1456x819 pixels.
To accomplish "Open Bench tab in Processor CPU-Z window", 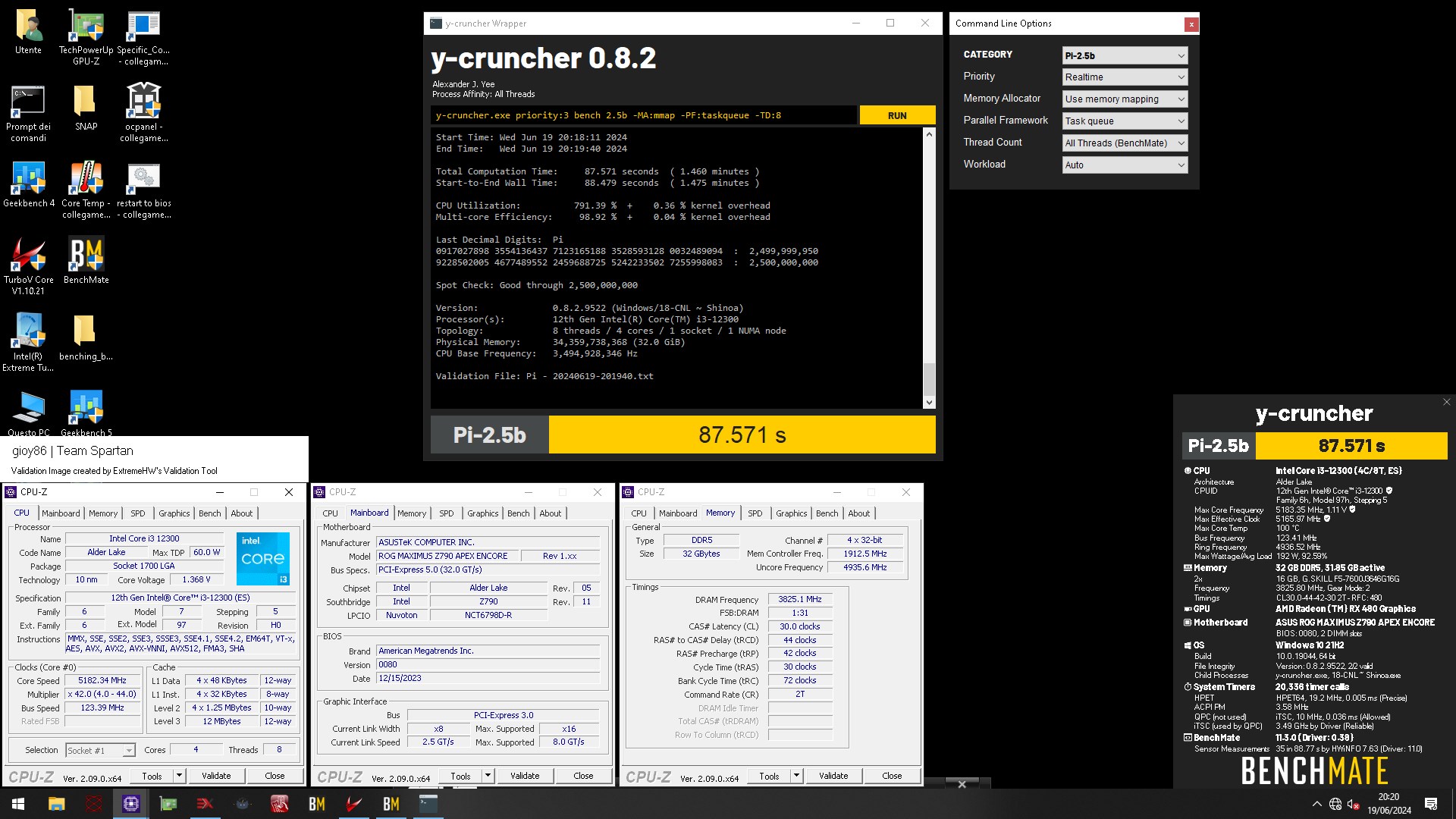I will click(210, 513).
